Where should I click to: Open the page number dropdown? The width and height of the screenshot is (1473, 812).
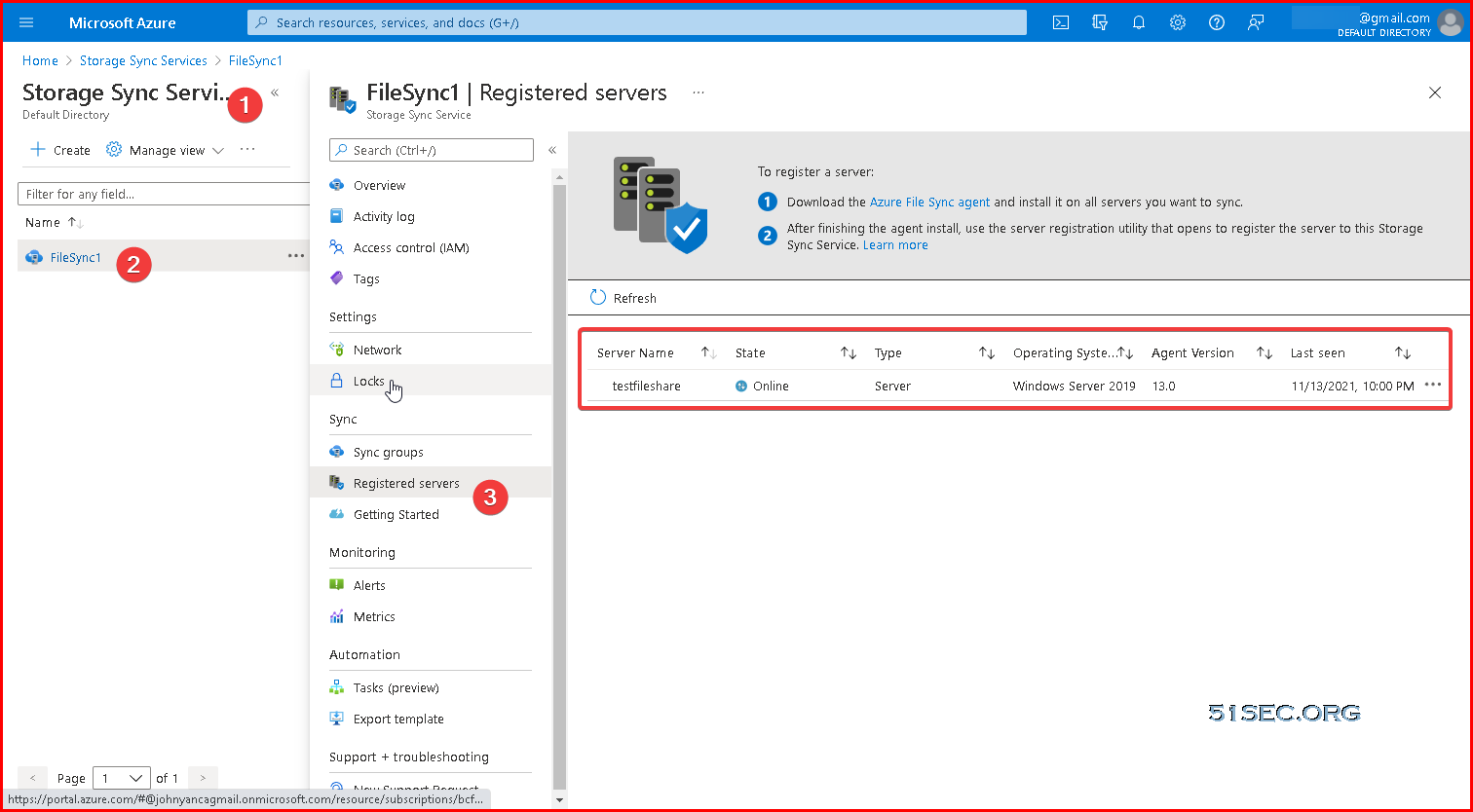122,778
